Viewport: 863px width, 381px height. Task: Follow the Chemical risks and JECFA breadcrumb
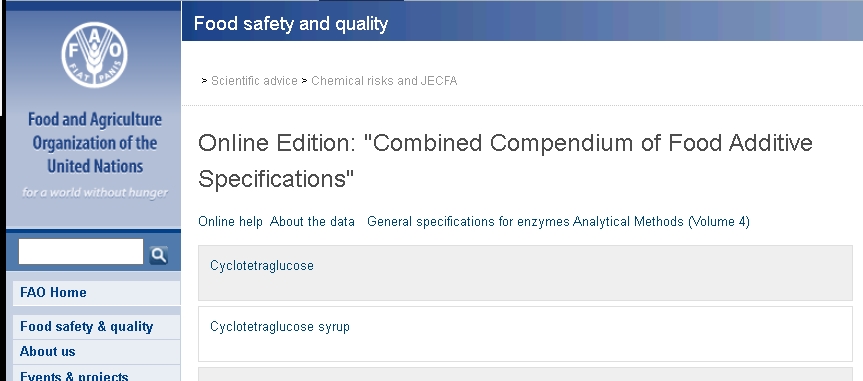pos(384,81)
